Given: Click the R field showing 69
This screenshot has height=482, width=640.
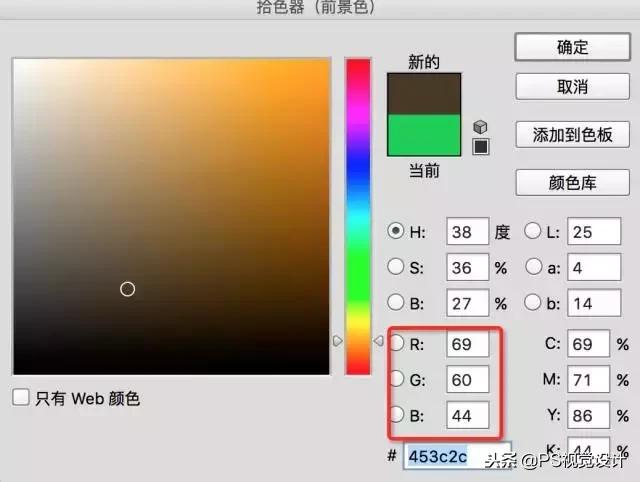Looking at the screenshot, I should 468,344.
